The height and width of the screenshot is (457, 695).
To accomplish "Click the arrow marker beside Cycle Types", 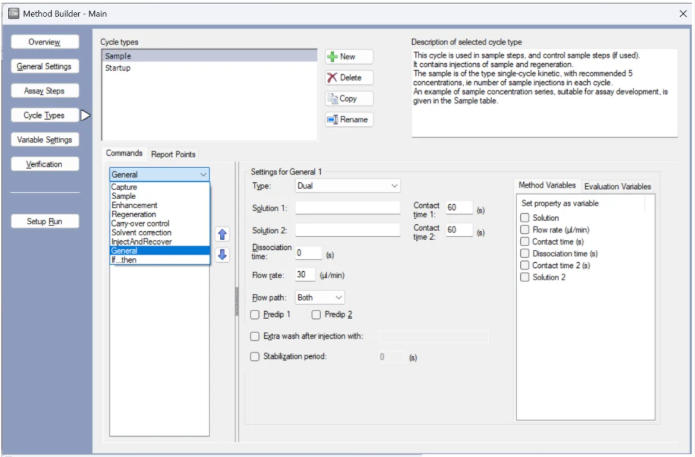I will pos(85,115).
